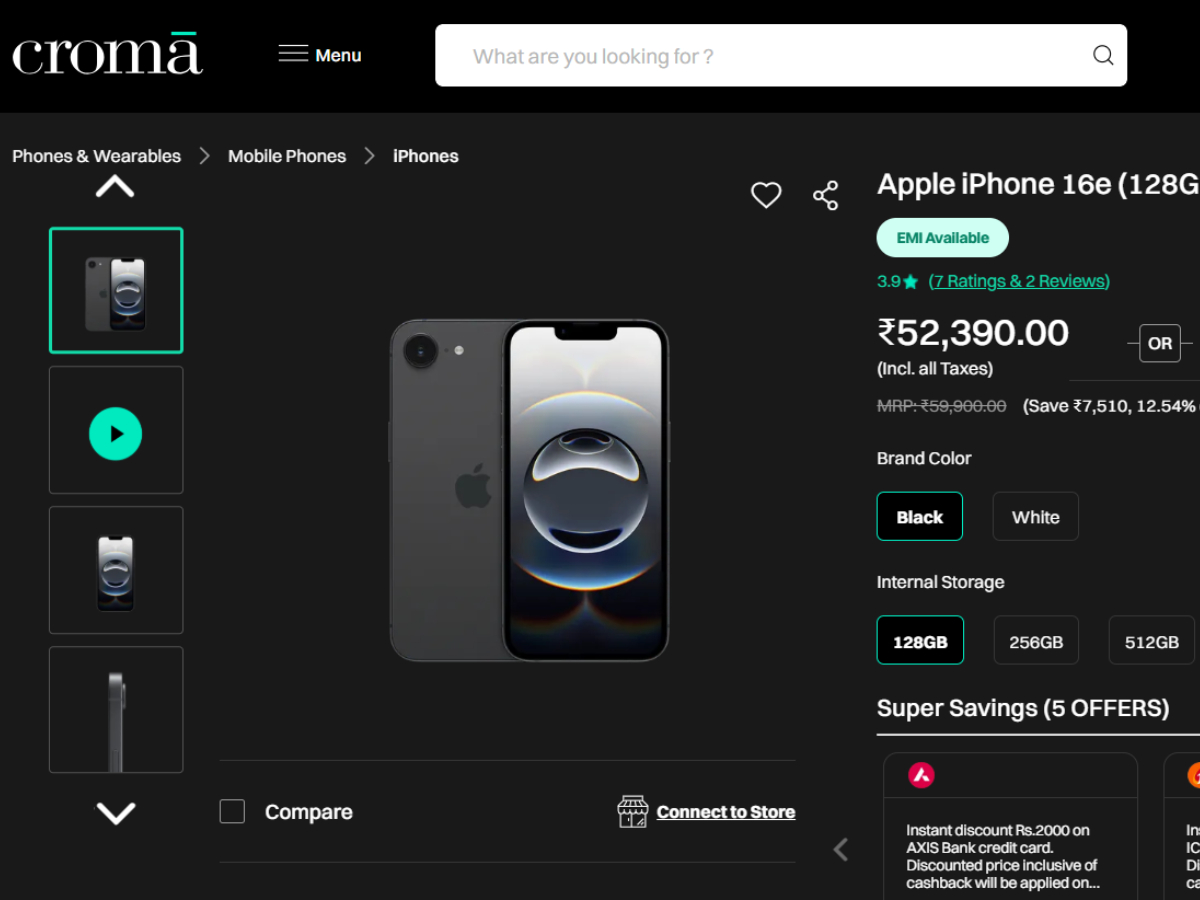Play the product video thumbnail
The width and height of the screenshot is (1200, 900).
[116, 434]
